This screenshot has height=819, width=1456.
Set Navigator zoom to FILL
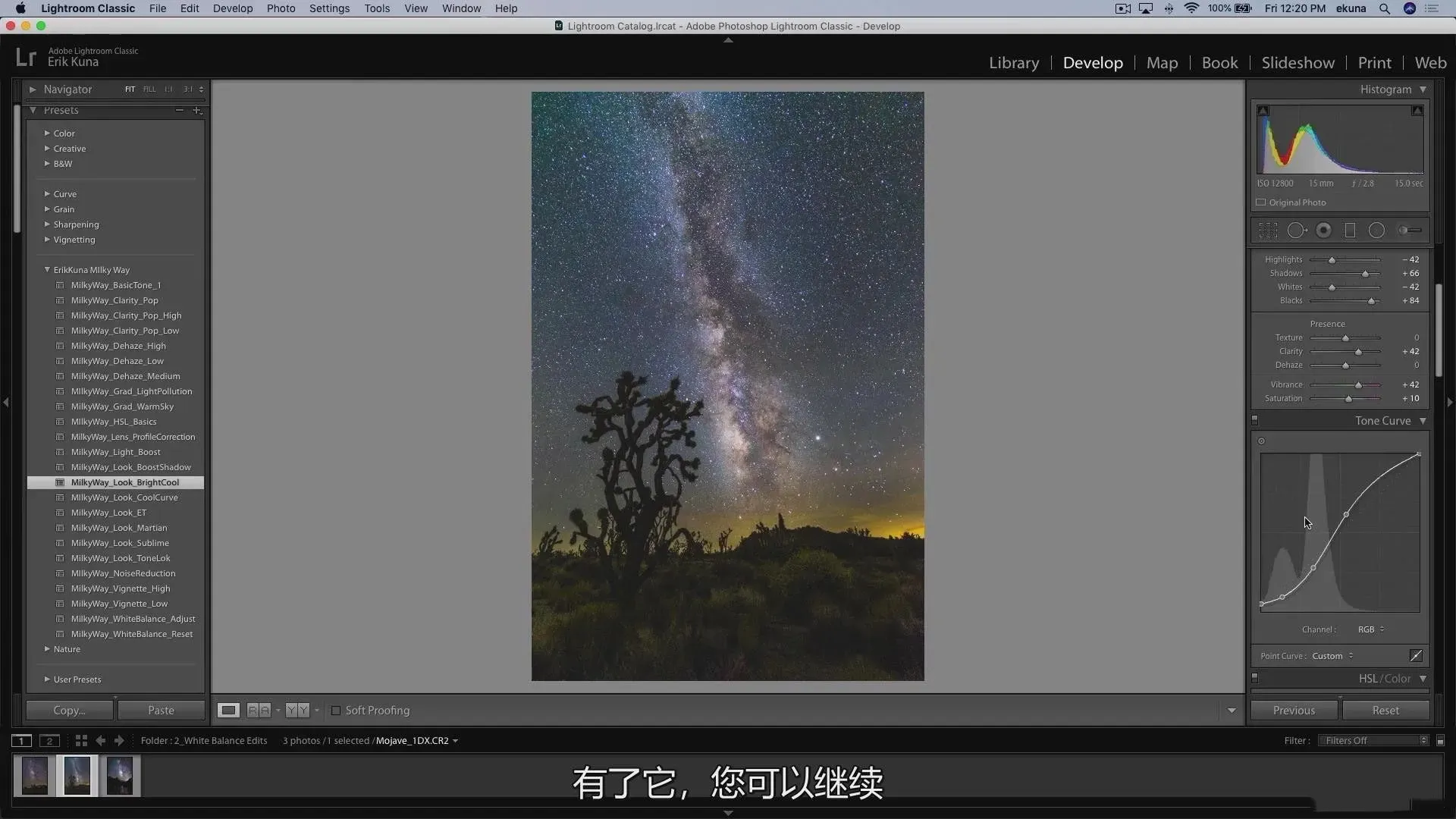click(149, 89)
